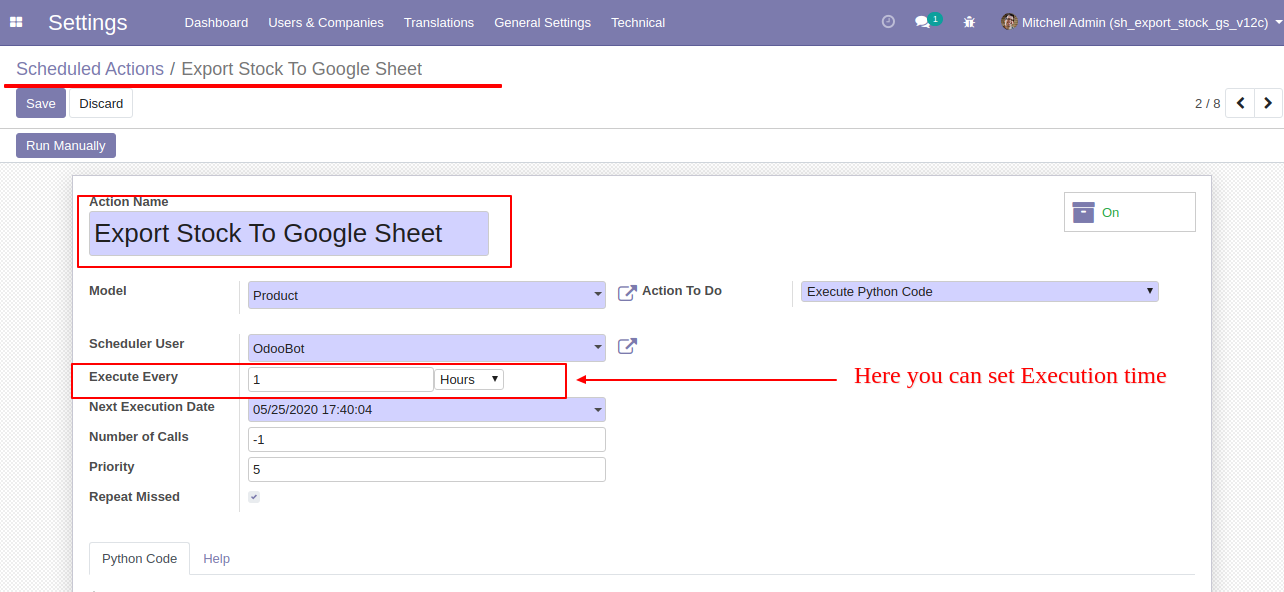Open the apps grid menu icon
Image resolution: width=1284 pixels, height=592 pixels.
[16, 22]
